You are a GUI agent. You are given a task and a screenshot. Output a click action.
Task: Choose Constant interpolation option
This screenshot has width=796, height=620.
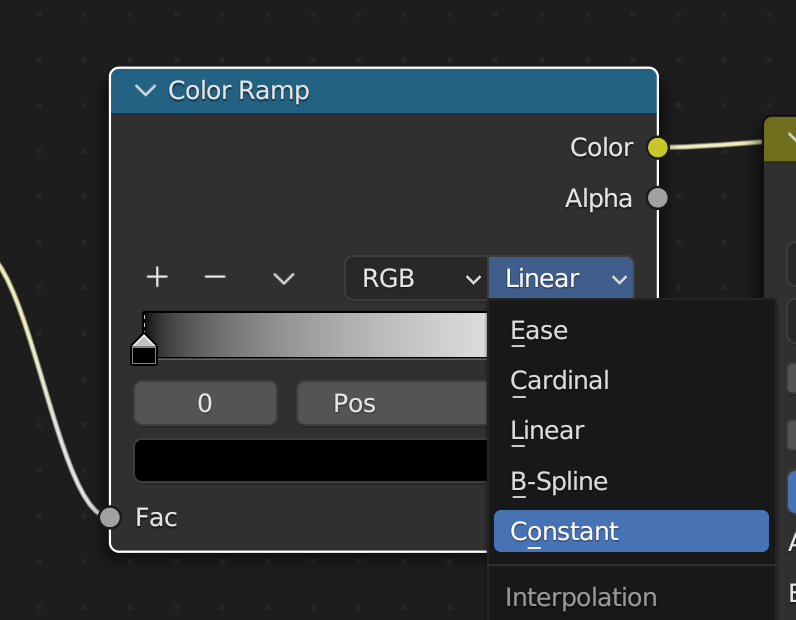(x=564, y=531)
